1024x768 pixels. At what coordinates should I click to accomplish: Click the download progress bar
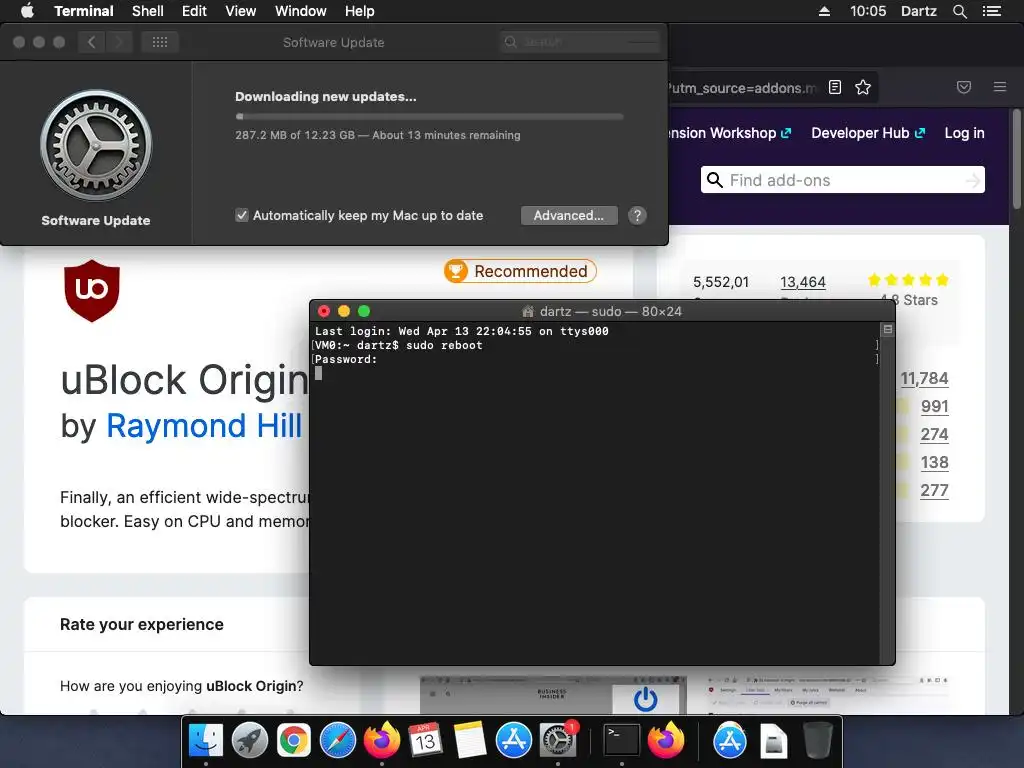pos(429,117)
